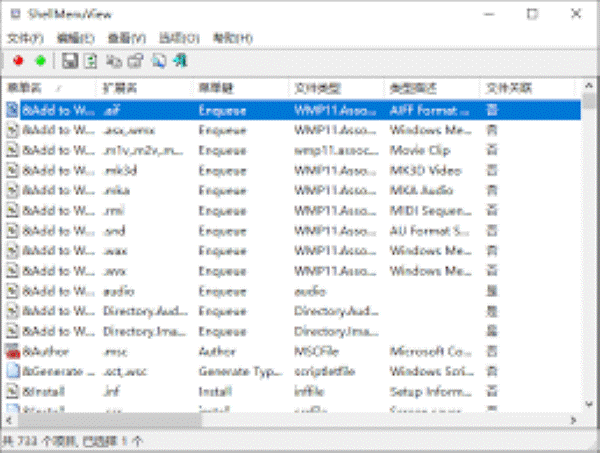The image size is (600, 453).
Task: Click the vertical scrollbar thumb
Action: (x=589, y=101)
